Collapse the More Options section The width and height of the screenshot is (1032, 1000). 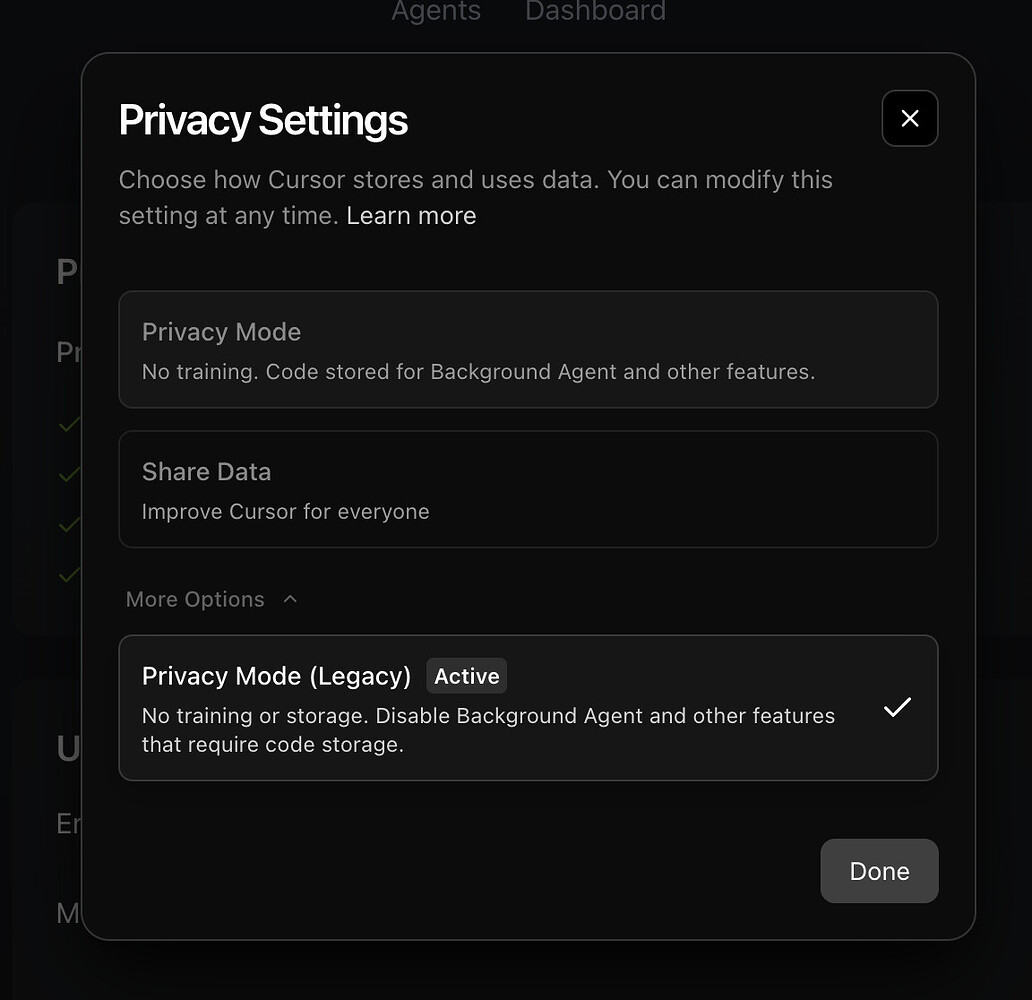[211, 598]
